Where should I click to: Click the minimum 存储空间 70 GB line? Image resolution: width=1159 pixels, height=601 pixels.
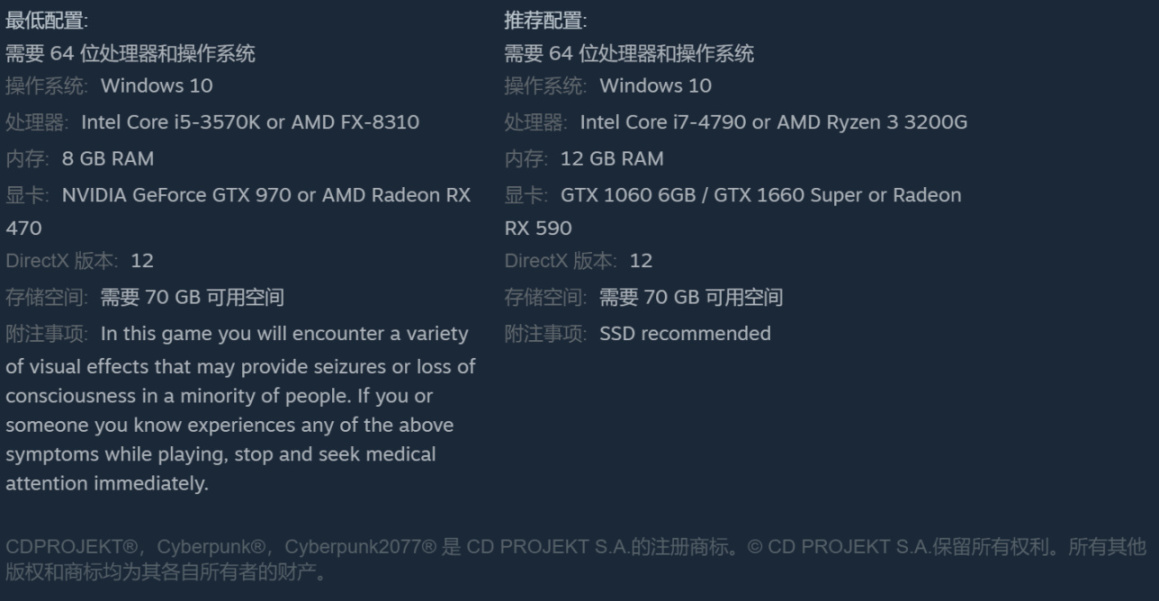click(x=146, y=297)
